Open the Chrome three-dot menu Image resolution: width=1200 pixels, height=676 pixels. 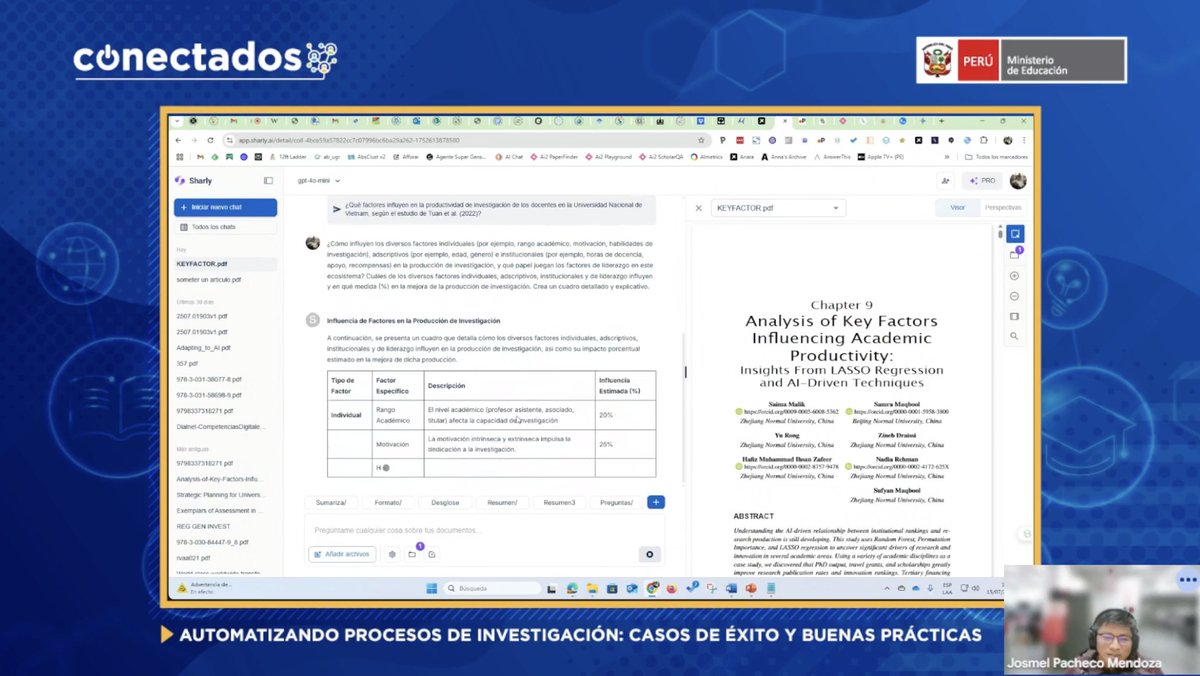pyautogui.click(x=1024, y=140)
